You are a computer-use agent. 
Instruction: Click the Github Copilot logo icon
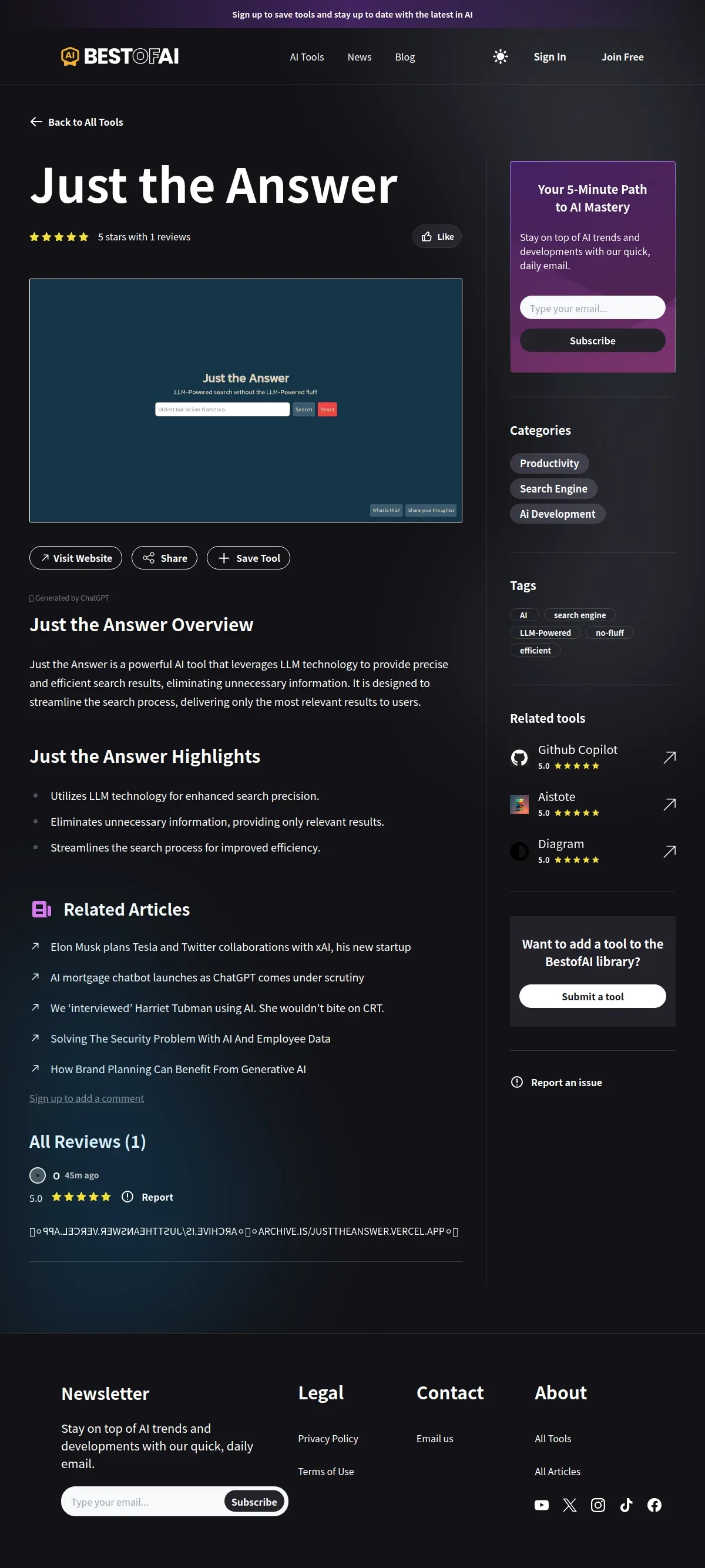click(519, 757)
